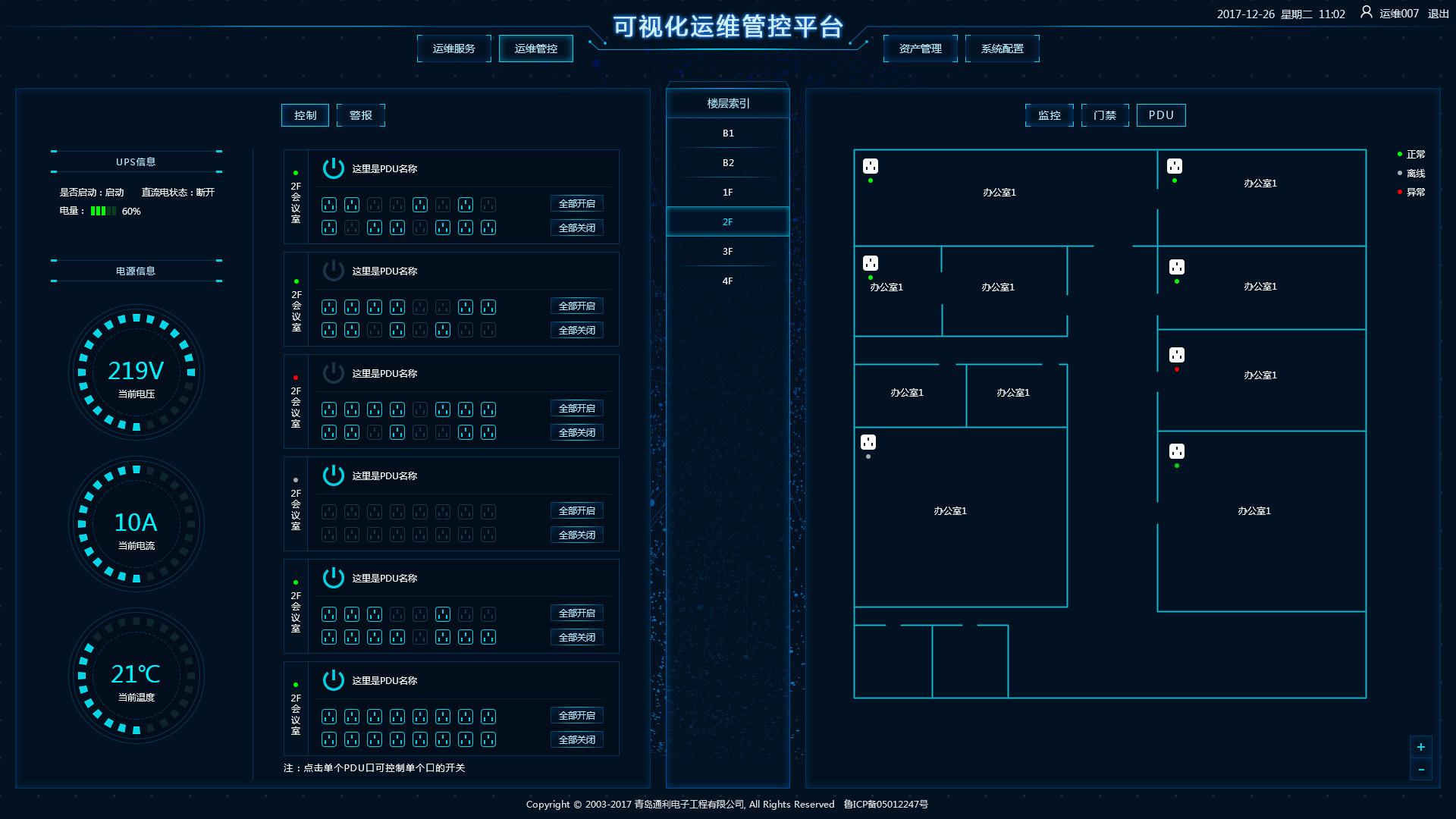Toggle the dimmed power icon of third PDU
This screenshot has height=819, width=1456.
click(x=333, y=373)
